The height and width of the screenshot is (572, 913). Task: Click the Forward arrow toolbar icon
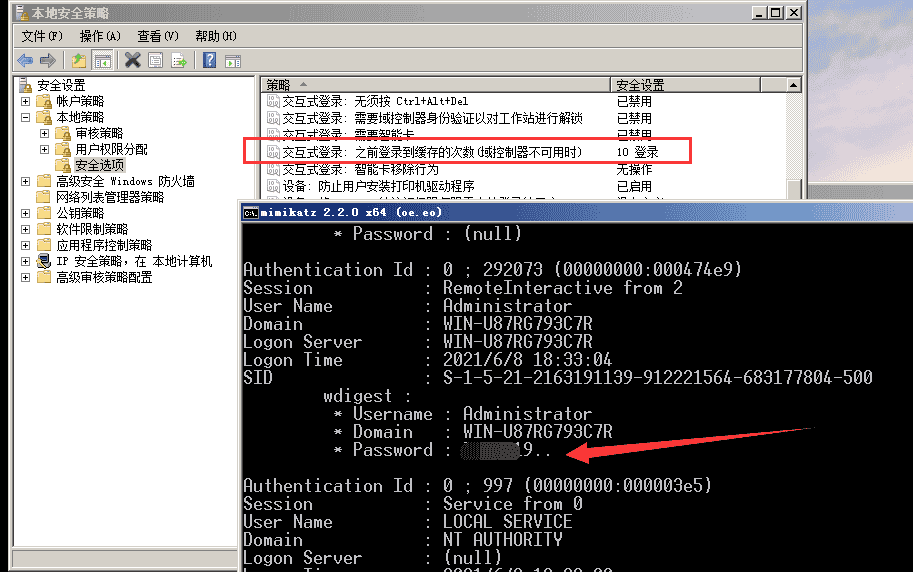pyautogui.click(x=47, y=60)
